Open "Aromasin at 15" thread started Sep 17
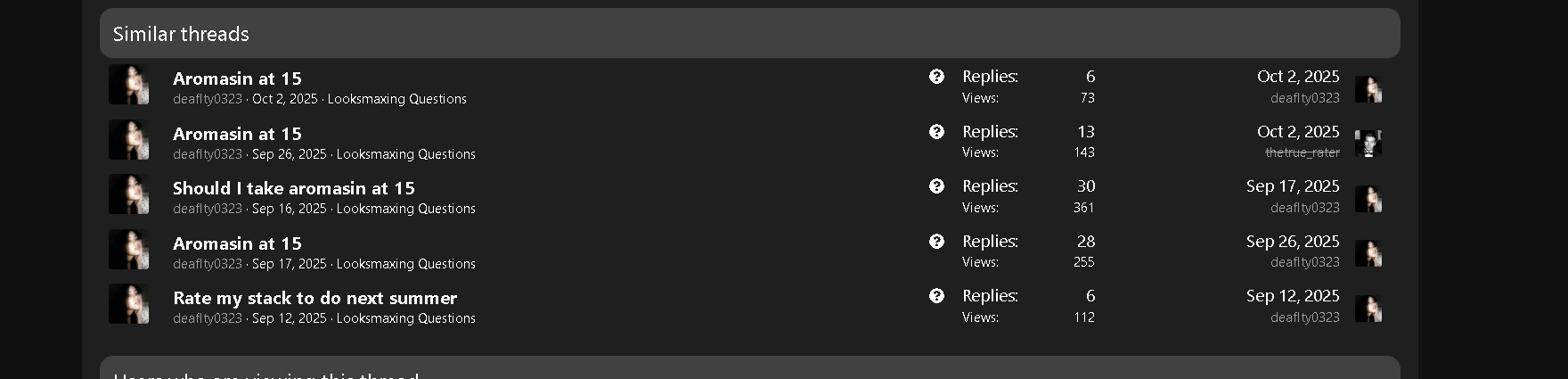 (x=237, y=243)
